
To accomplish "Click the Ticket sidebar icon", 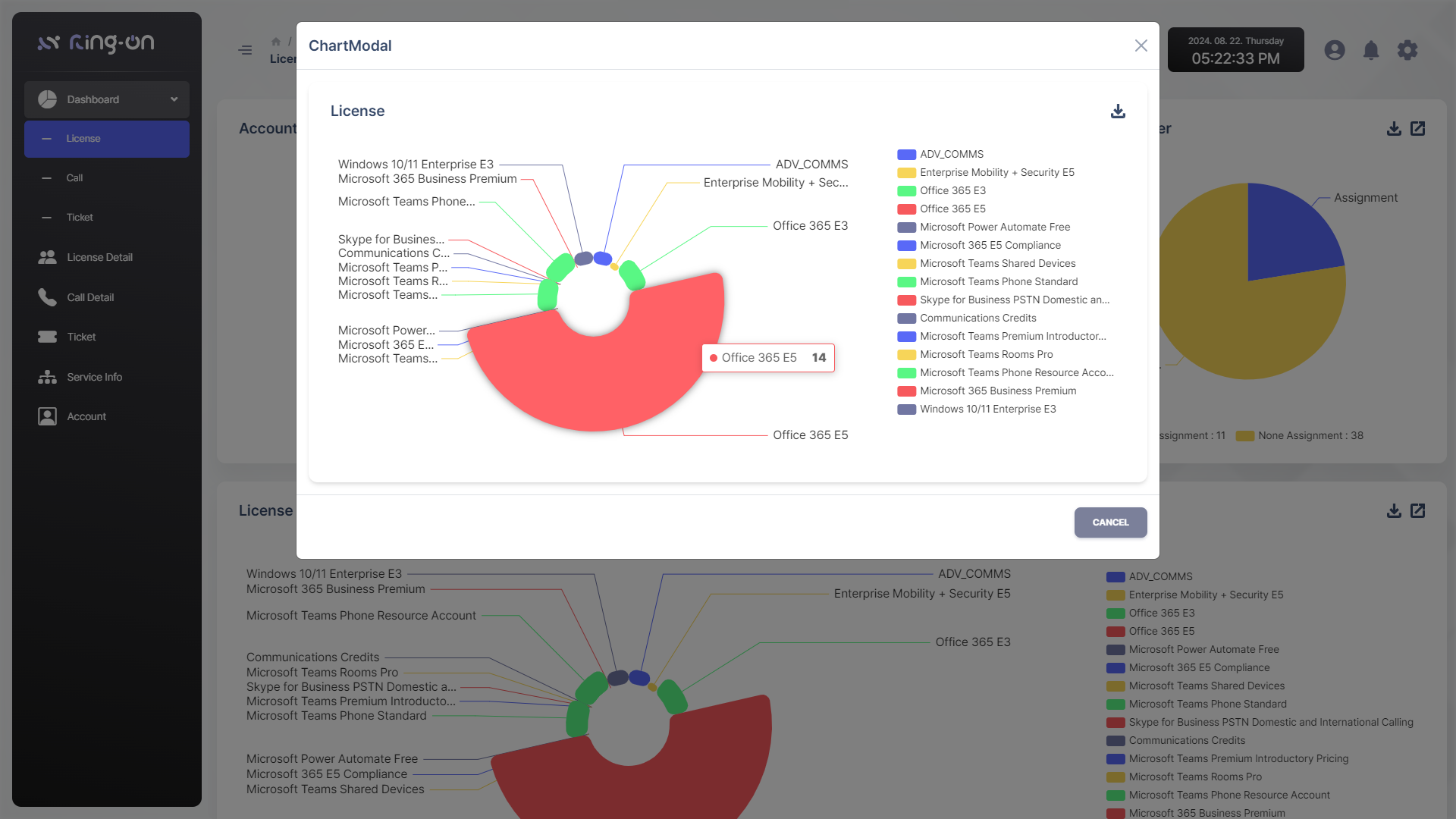I will point(48,337).
